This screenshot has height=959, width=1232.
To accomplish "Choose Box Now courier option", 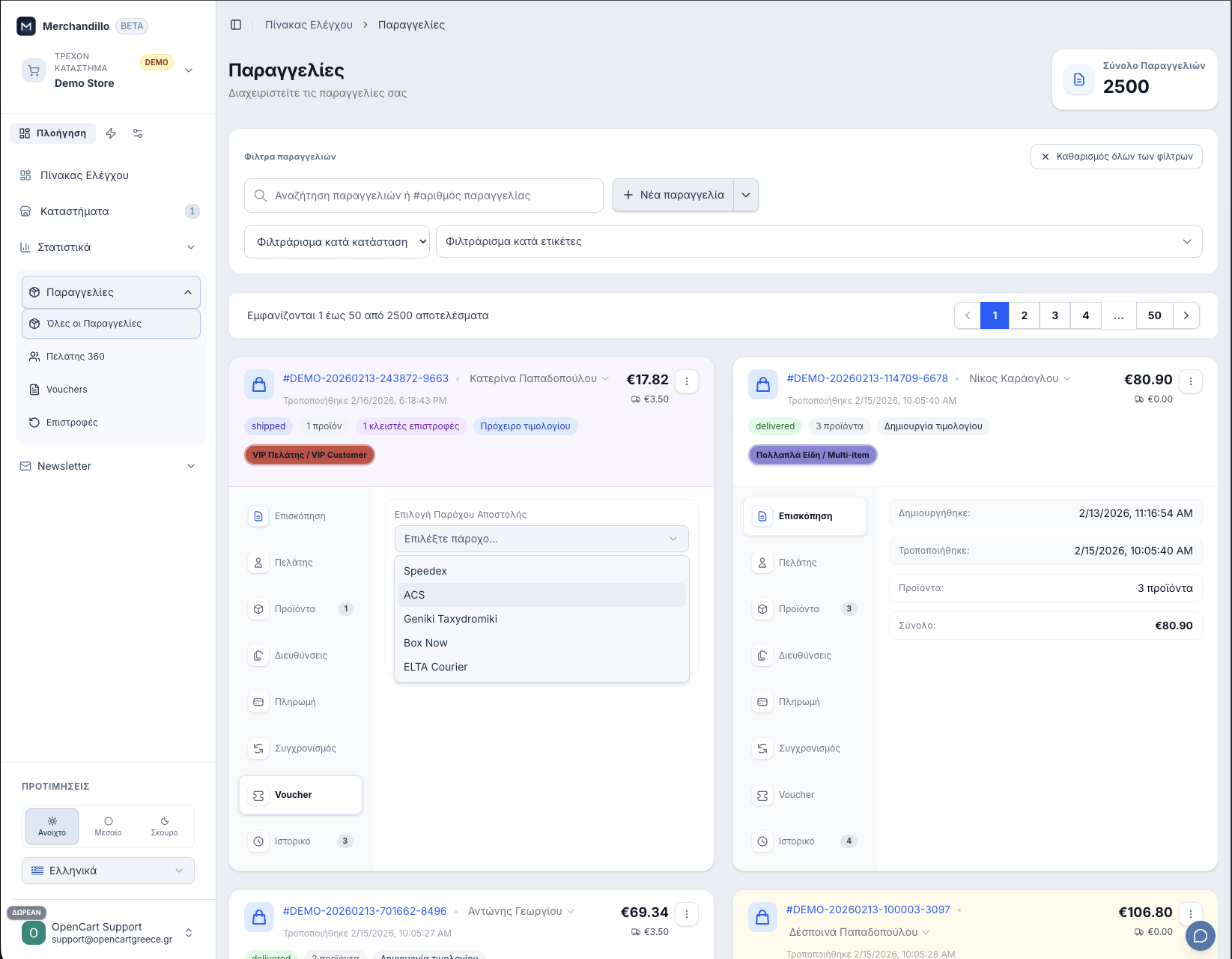I will (541, 643).
